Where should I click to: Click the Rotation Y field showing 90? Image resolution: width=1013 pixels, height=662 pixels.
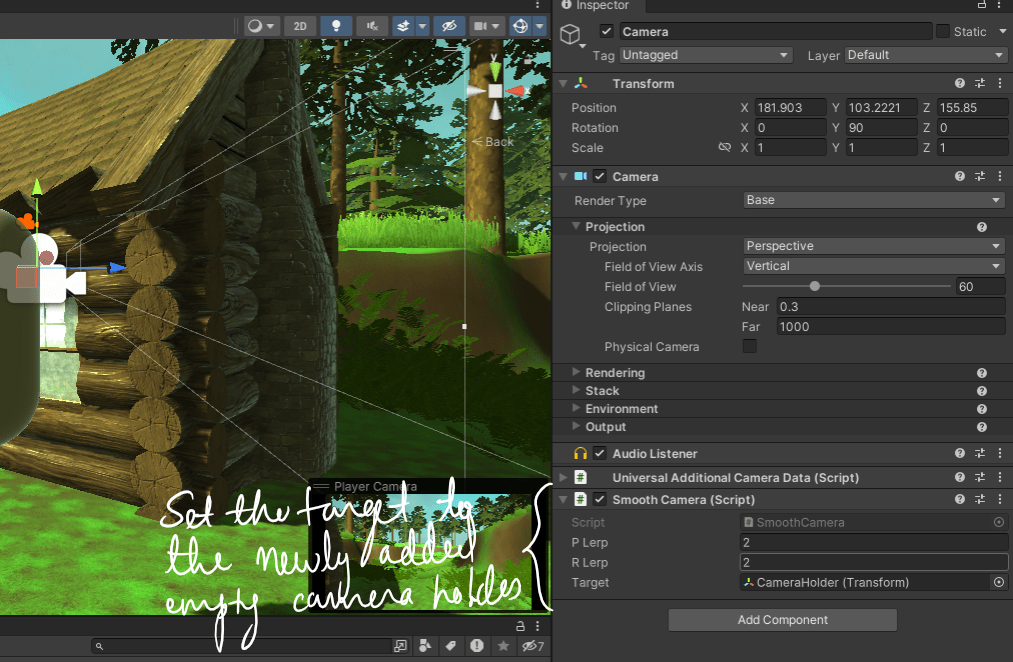(881, 127)
